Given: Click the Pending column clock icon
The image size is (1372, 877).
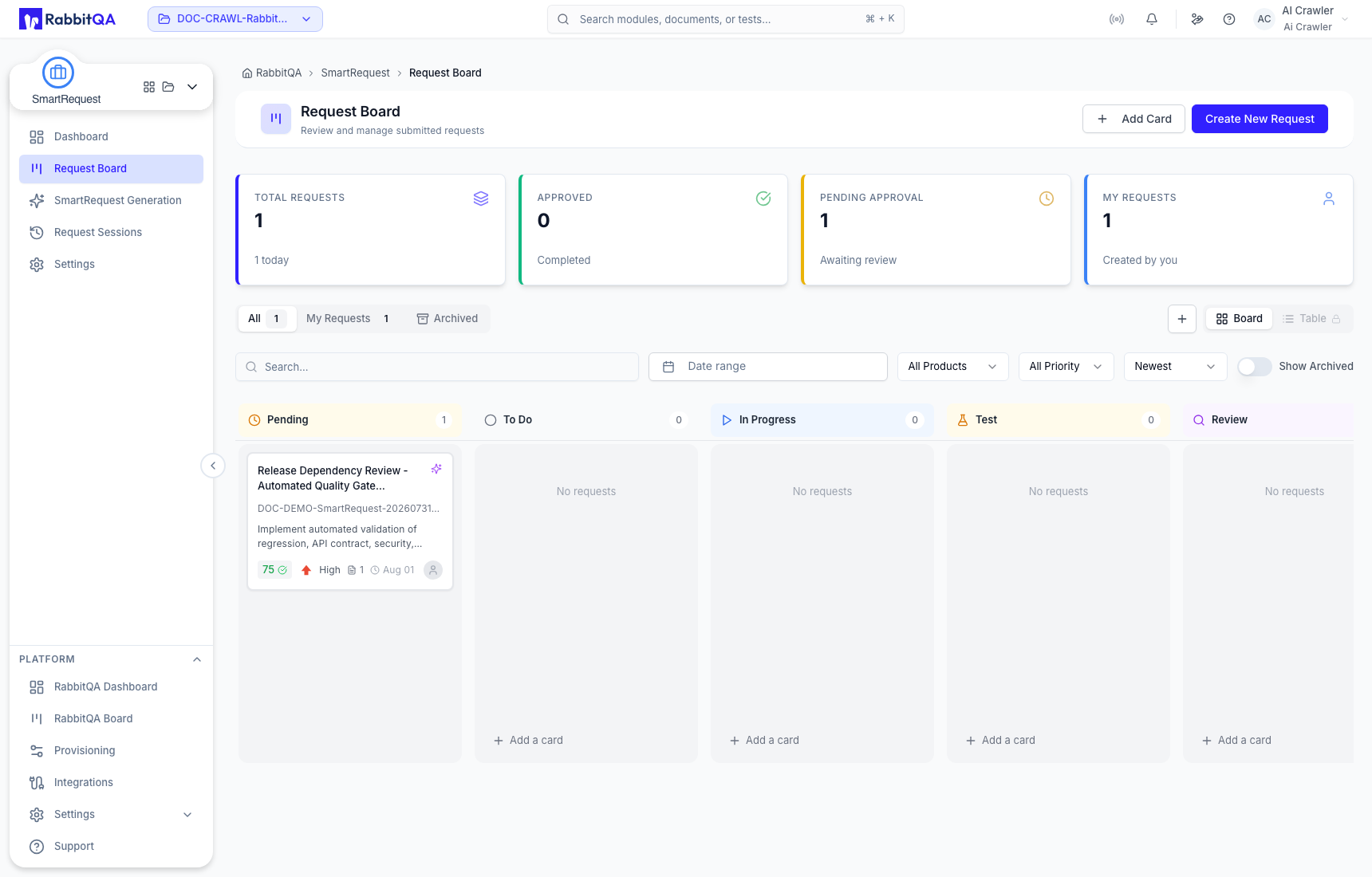Looking at the screenshot, I should tap(254, 420).
